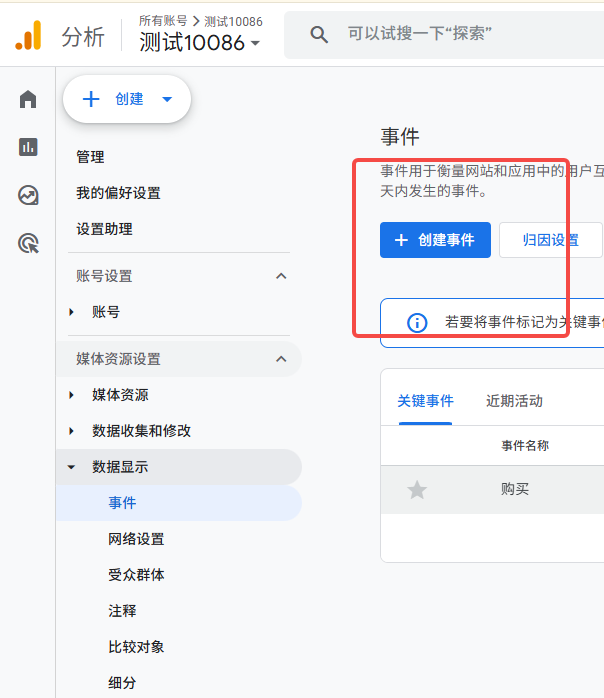Collapse the 账号设置 section
This screenshot has height=698, width=604.
281,276
